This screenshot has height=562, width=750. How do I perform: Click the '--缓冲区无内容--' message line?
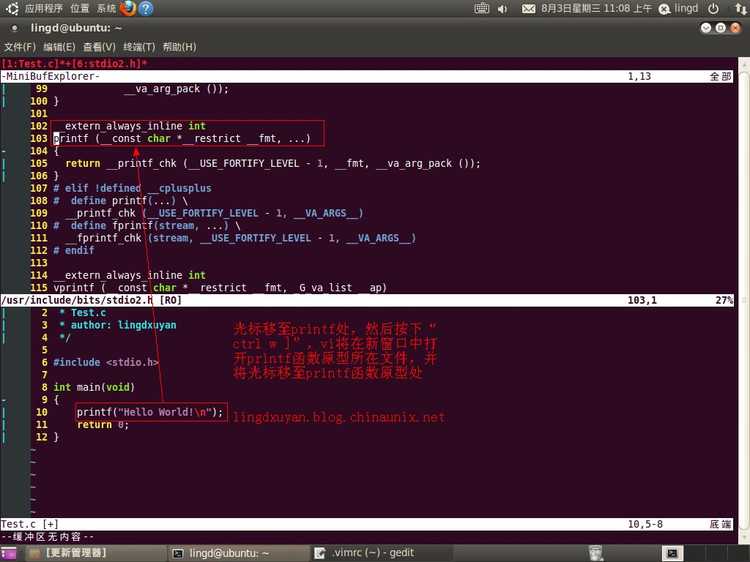coord(47,537)
